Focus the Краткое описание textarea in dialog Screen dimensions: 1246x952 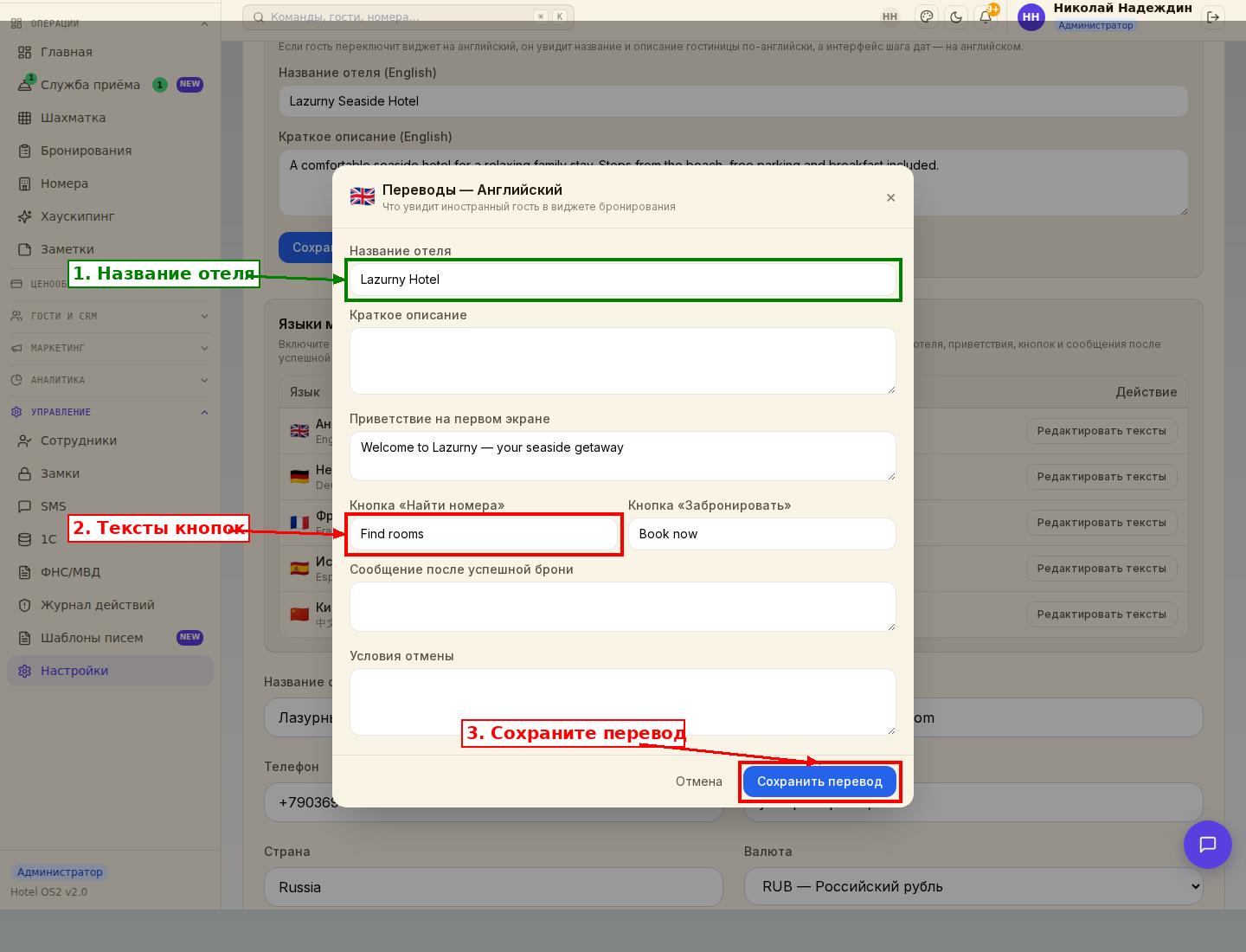click(x=623, y=361)
